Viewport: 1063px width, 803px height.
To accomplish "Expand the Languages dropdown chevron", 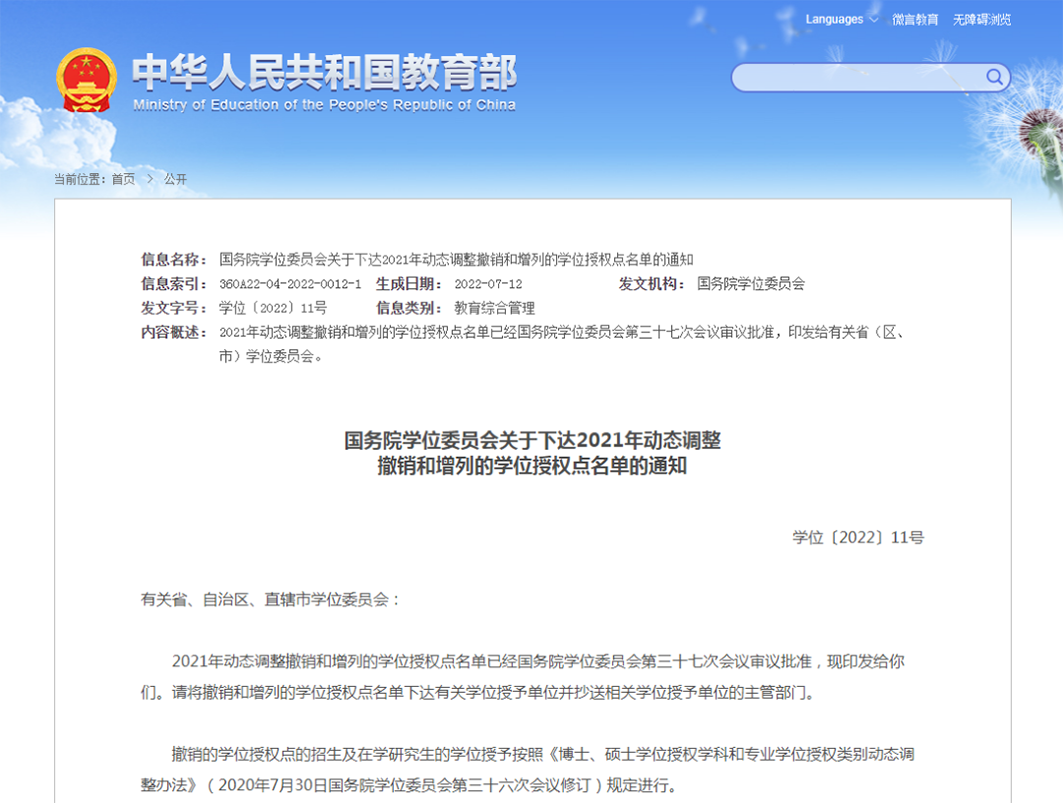I will [873, 19].
